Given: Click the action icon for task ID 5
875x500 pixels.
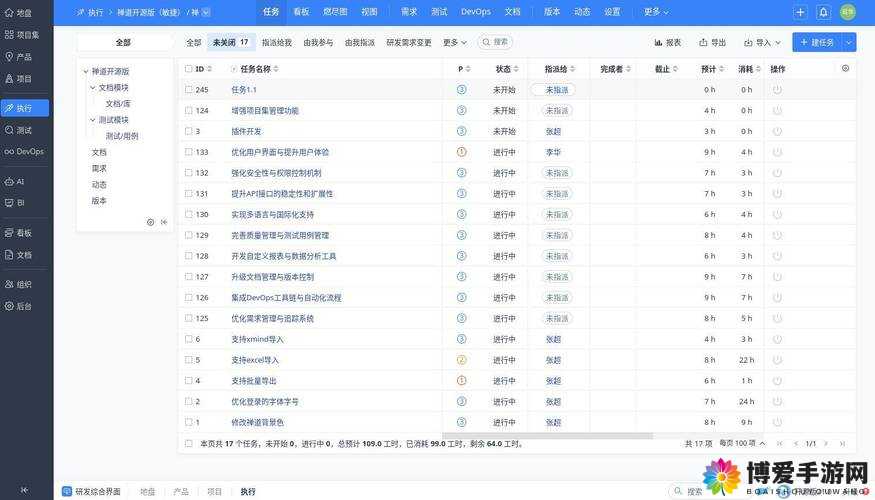Looking at the screenshot, I should click(777, 360).
